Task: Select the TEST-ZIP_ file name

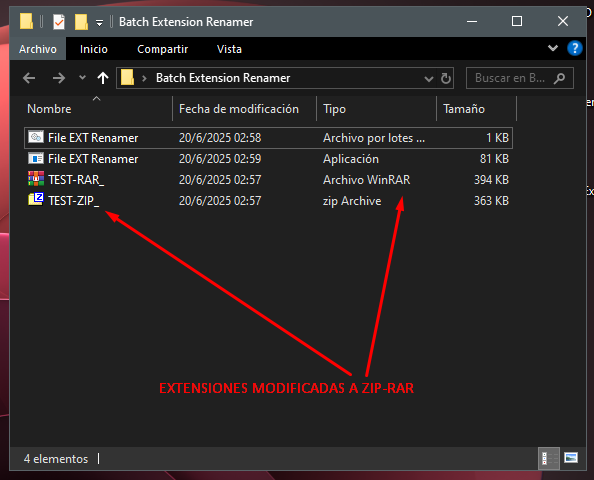Action: tap(73, 201)
